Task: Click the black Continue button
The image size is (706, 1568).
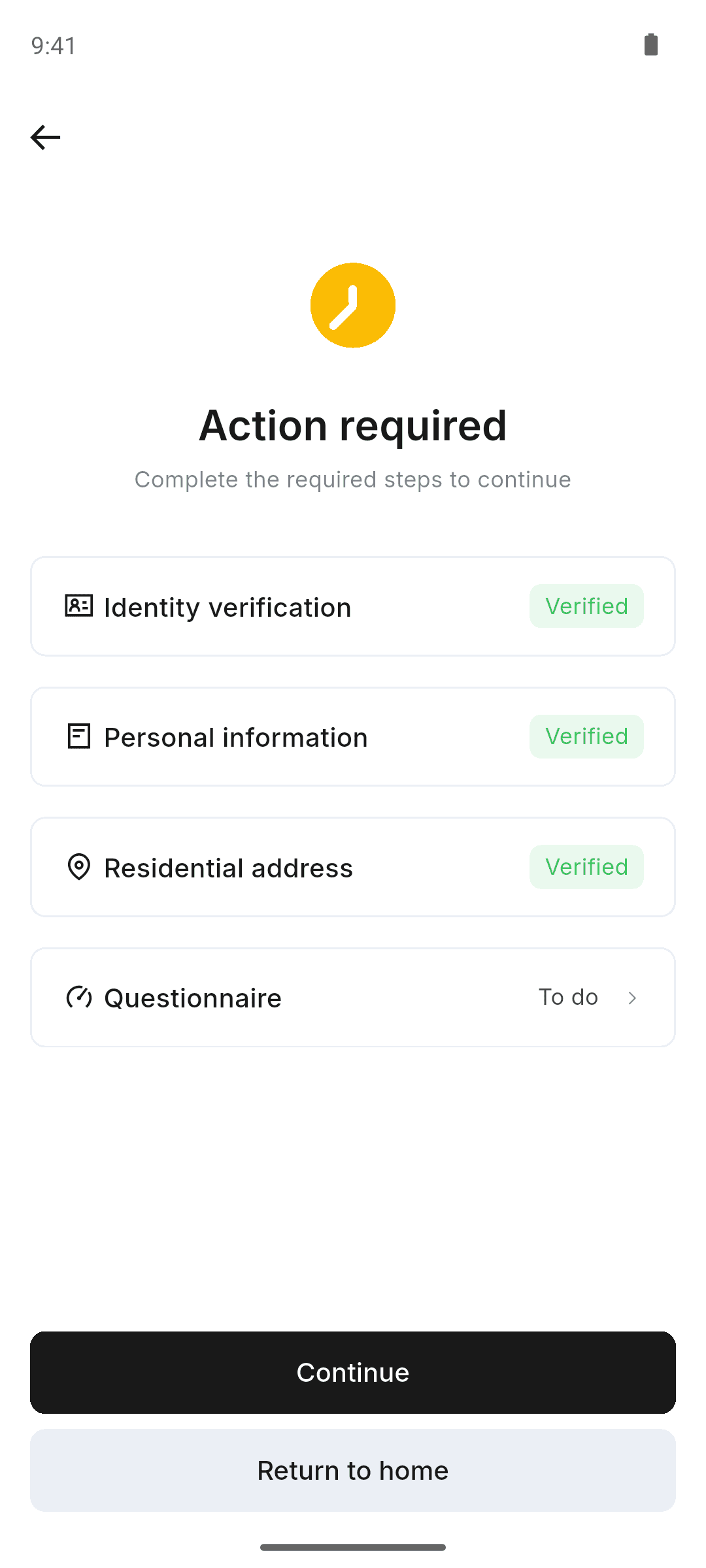Action: [353, 1373]
